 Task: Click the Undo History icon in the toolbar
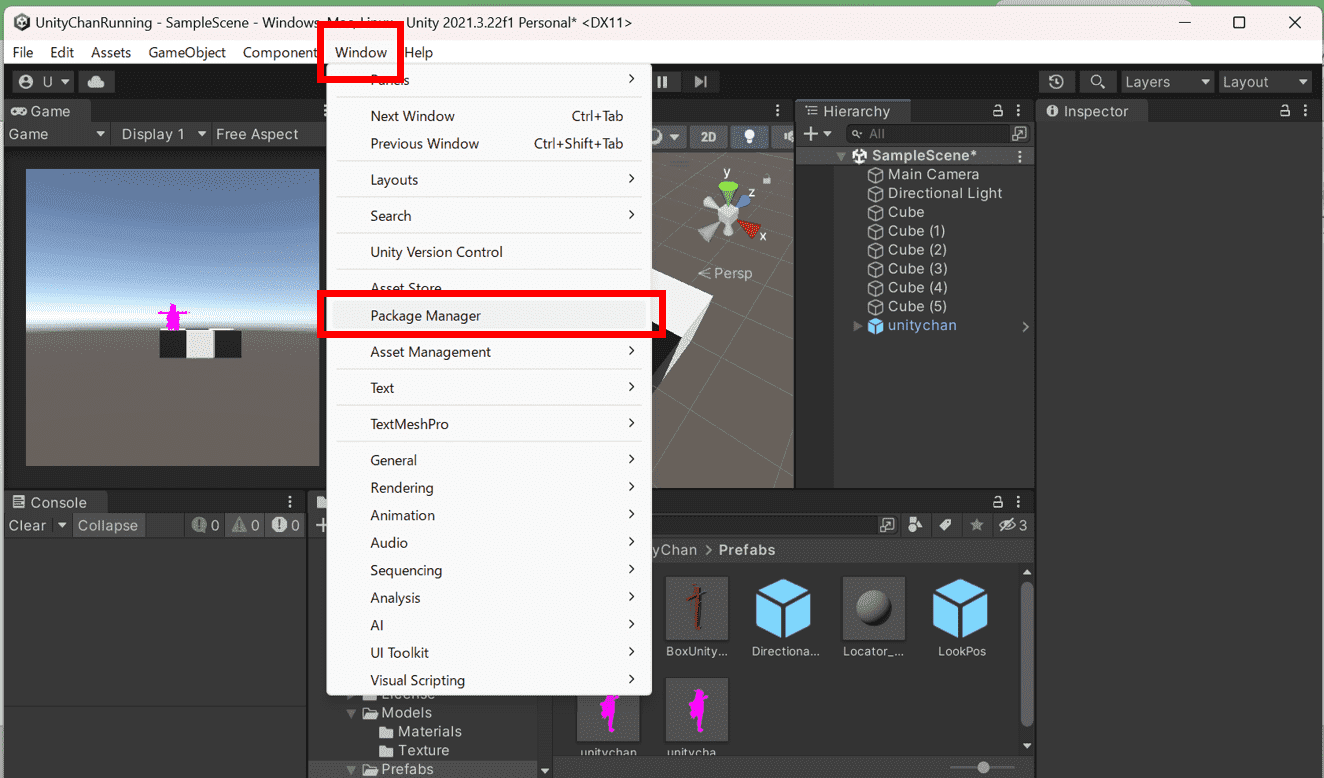pyautogui.click(x=1057, y=81)
